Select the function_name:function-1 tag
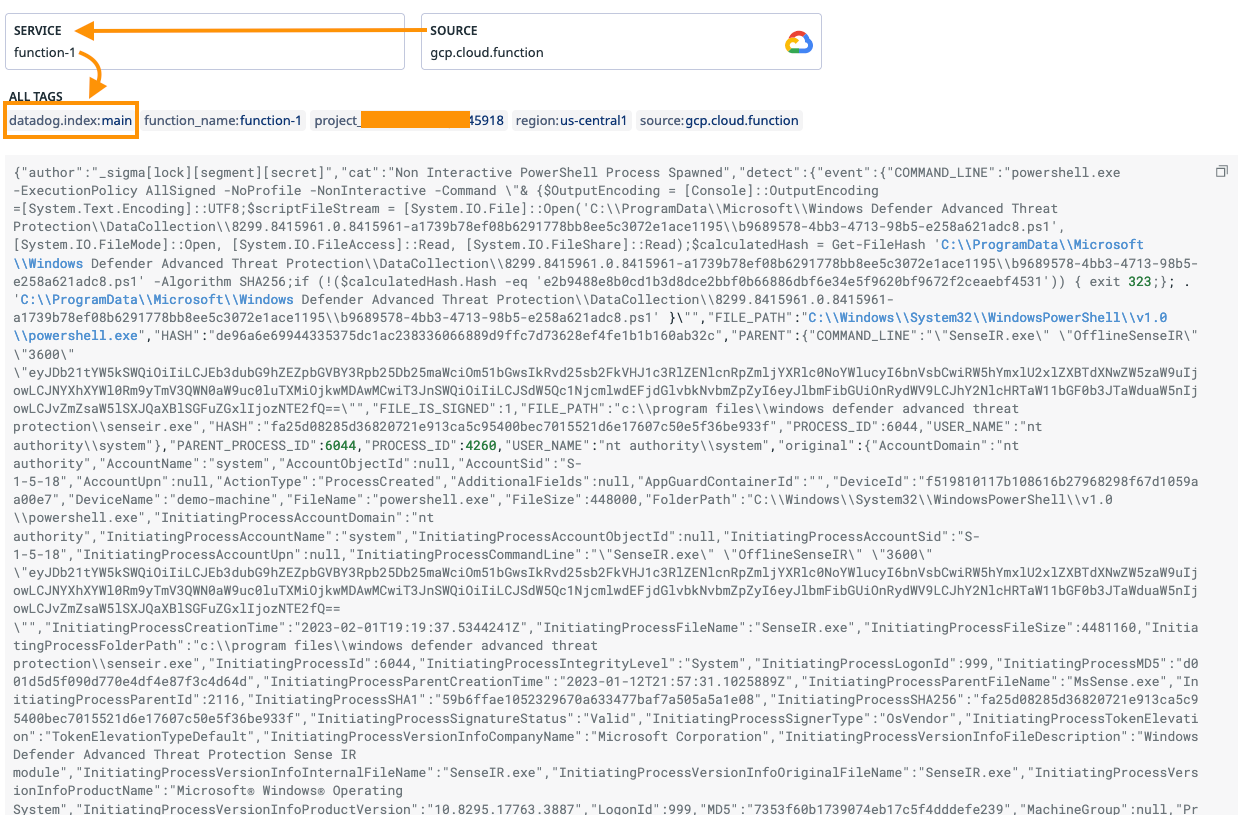The height and width of the screenshot is (815, 1247). pyautogui.click(x=223, y=120)
